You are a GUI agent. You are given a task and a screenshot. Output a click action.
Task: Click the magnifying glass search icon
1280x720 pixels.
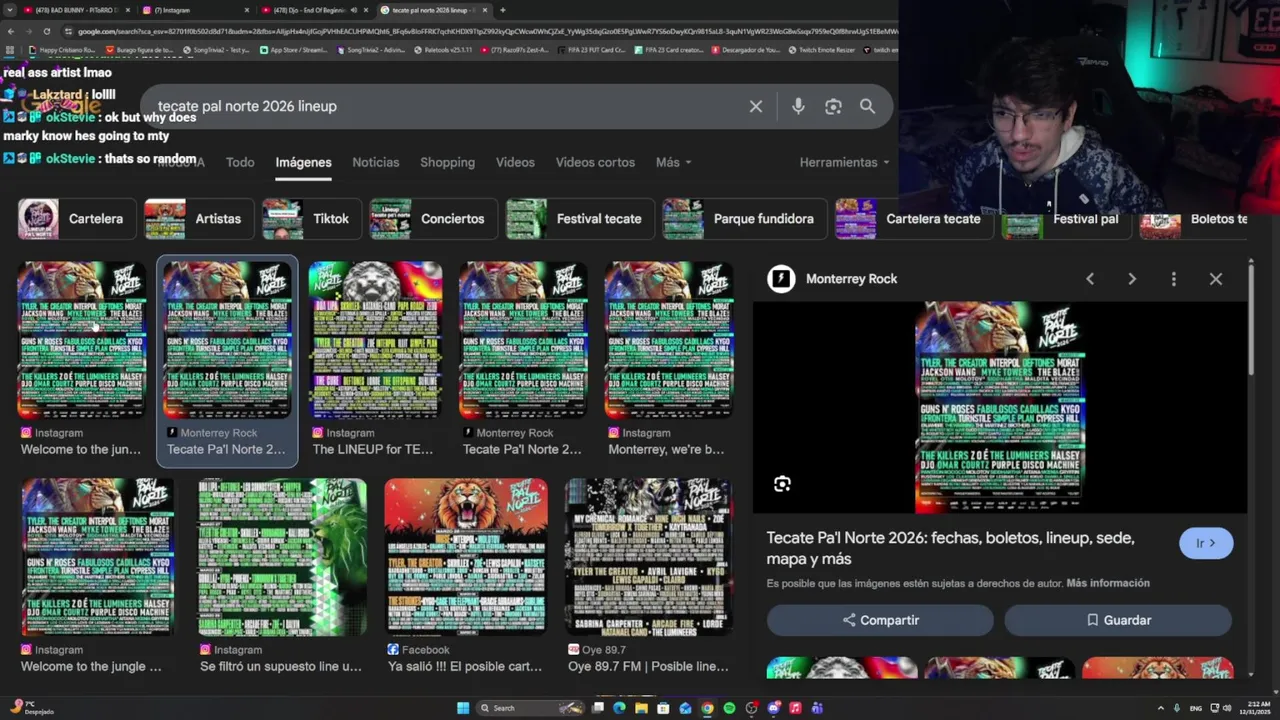coord(867,106)
